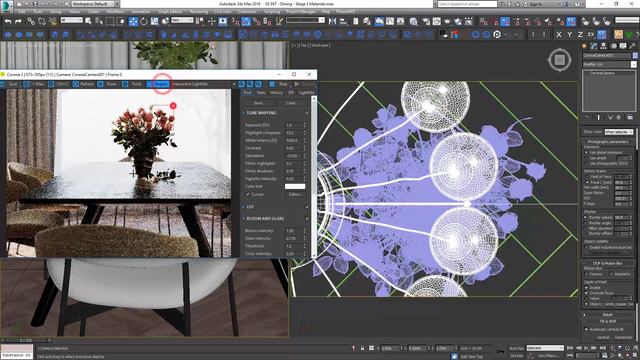Click the Mirror tool icon
The width and height of the screenshot is (640, 360).
tap(333, 21)
